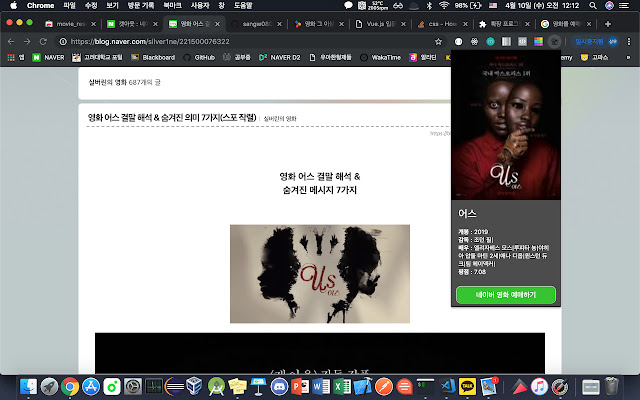
Task: Click the Wi-Fi status icon
Action: [444, 5]
